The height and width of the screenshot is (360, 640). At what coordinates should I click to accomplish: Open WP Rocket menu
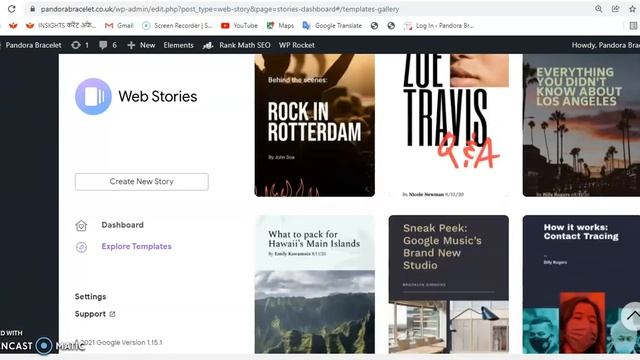[x=297, y=45]
